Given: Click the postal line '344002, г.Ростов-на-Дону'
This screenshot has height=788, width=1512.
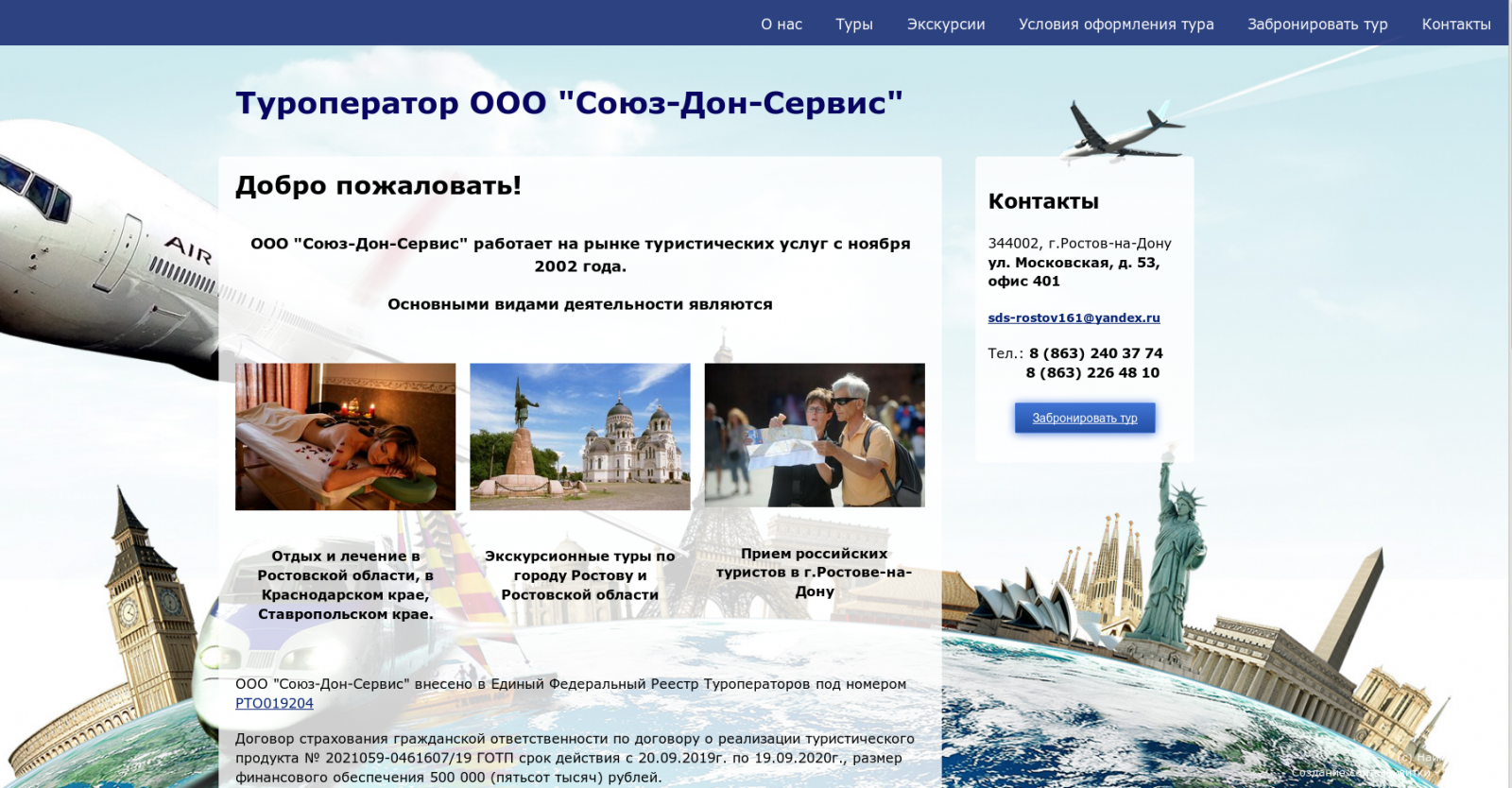Looking at the screenshot, I should [x=1079, y=243].
